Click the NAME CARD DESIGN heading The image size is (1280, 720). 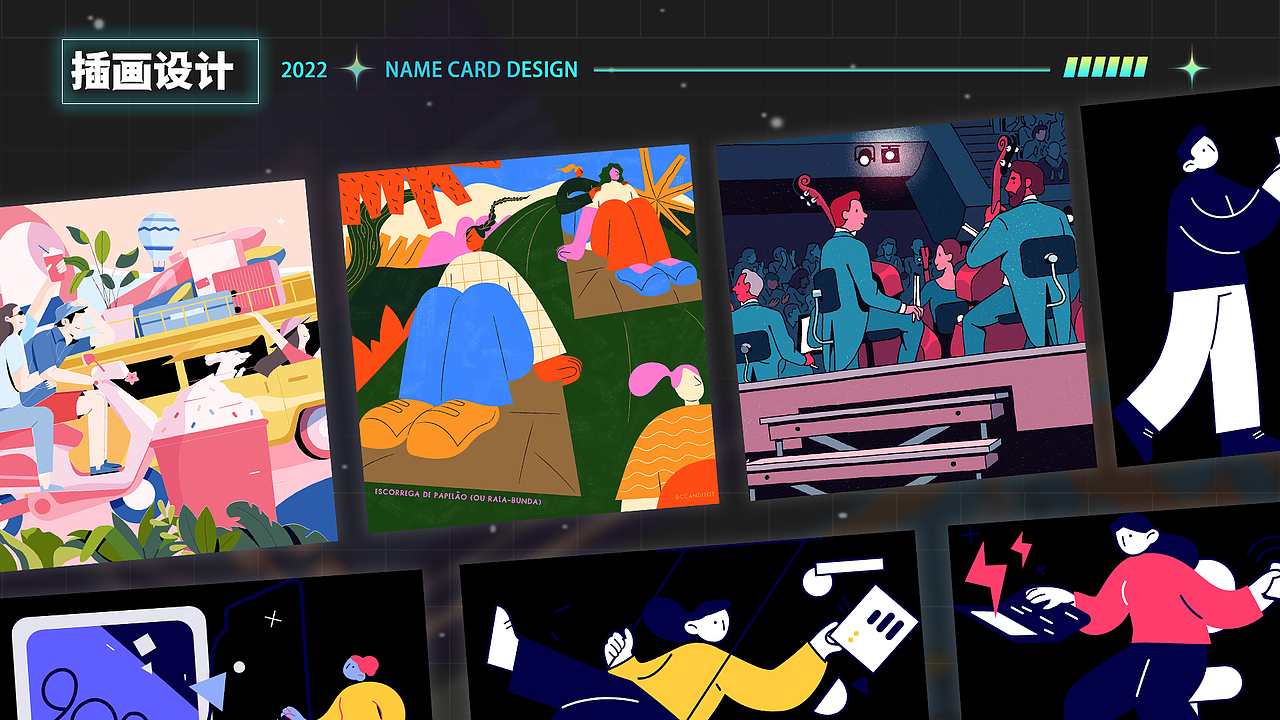pyautogui.click(x=481, y=70)
